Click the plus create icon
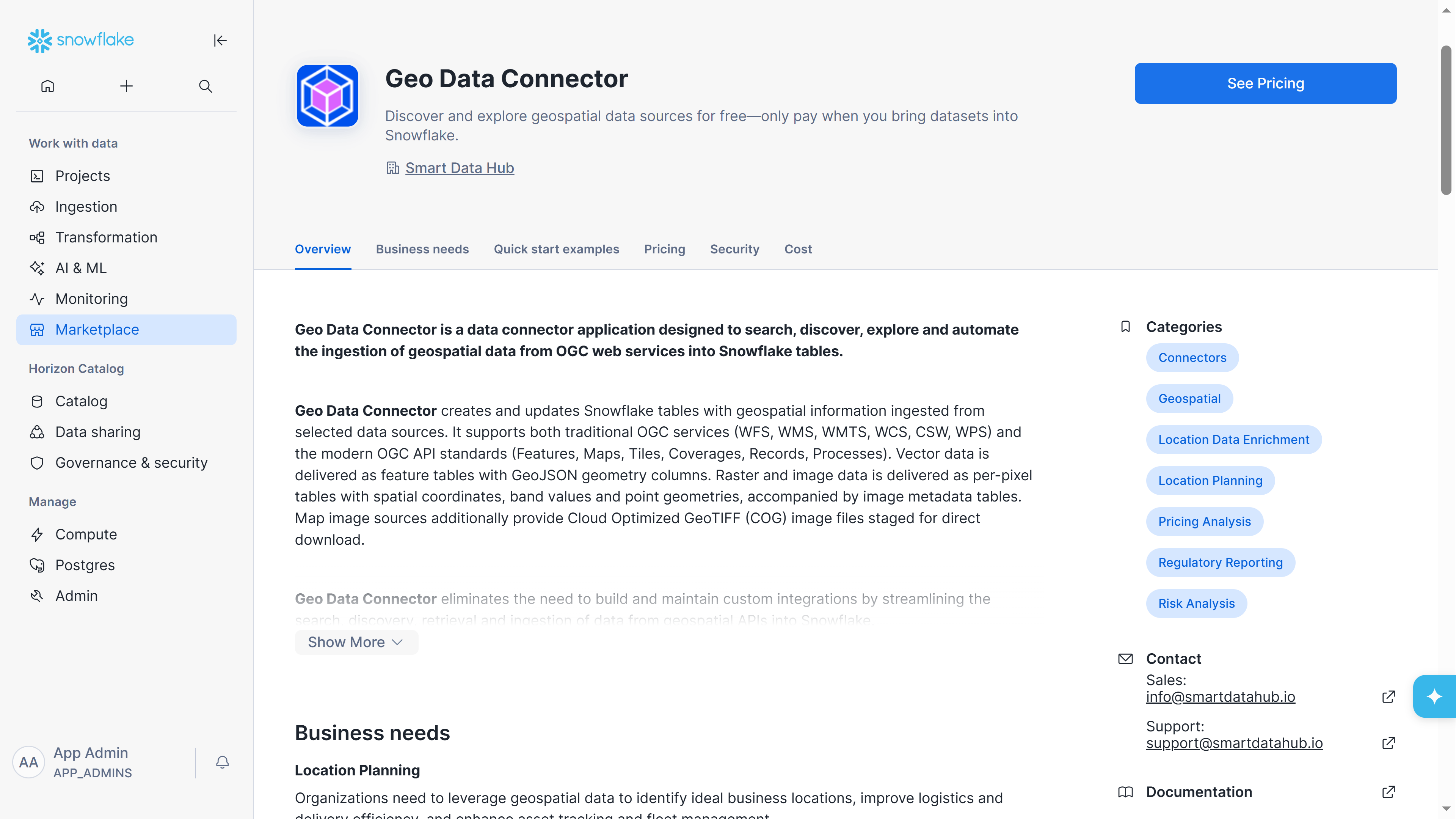Screen dimensions: 1456x819 (127, 86)
